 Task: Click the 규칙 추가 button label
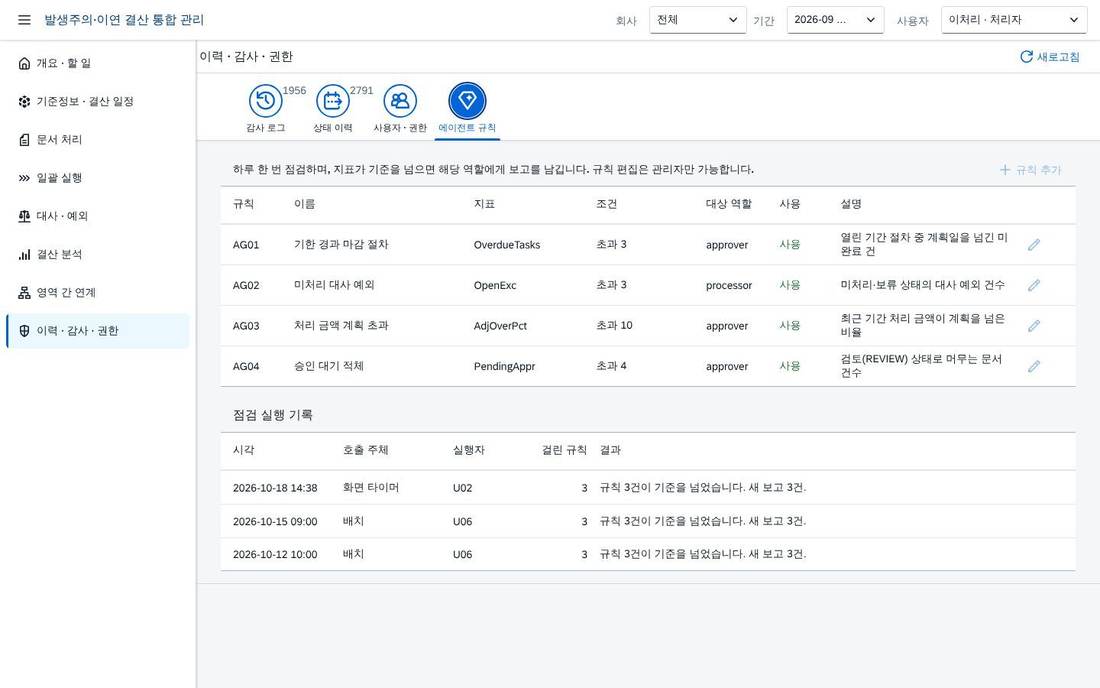(x=1038, y=170)
